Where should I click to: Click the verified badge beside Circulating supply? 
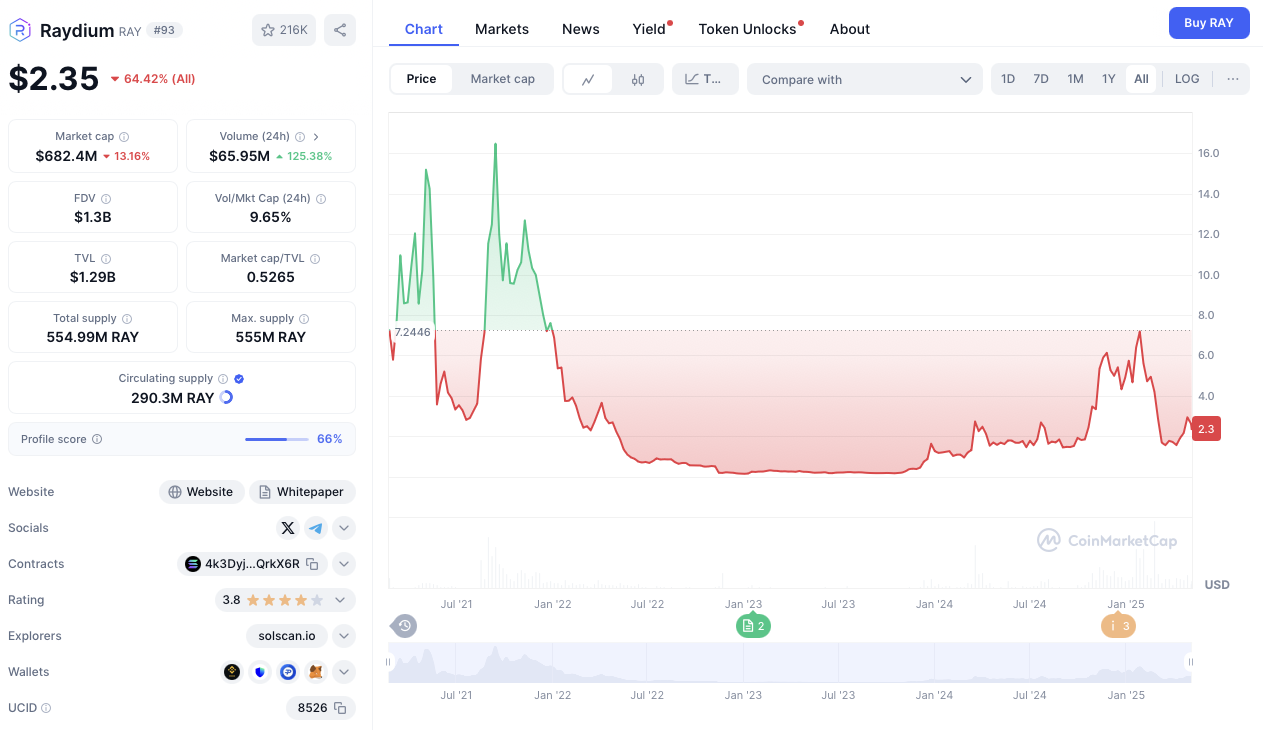pos(239,379)
